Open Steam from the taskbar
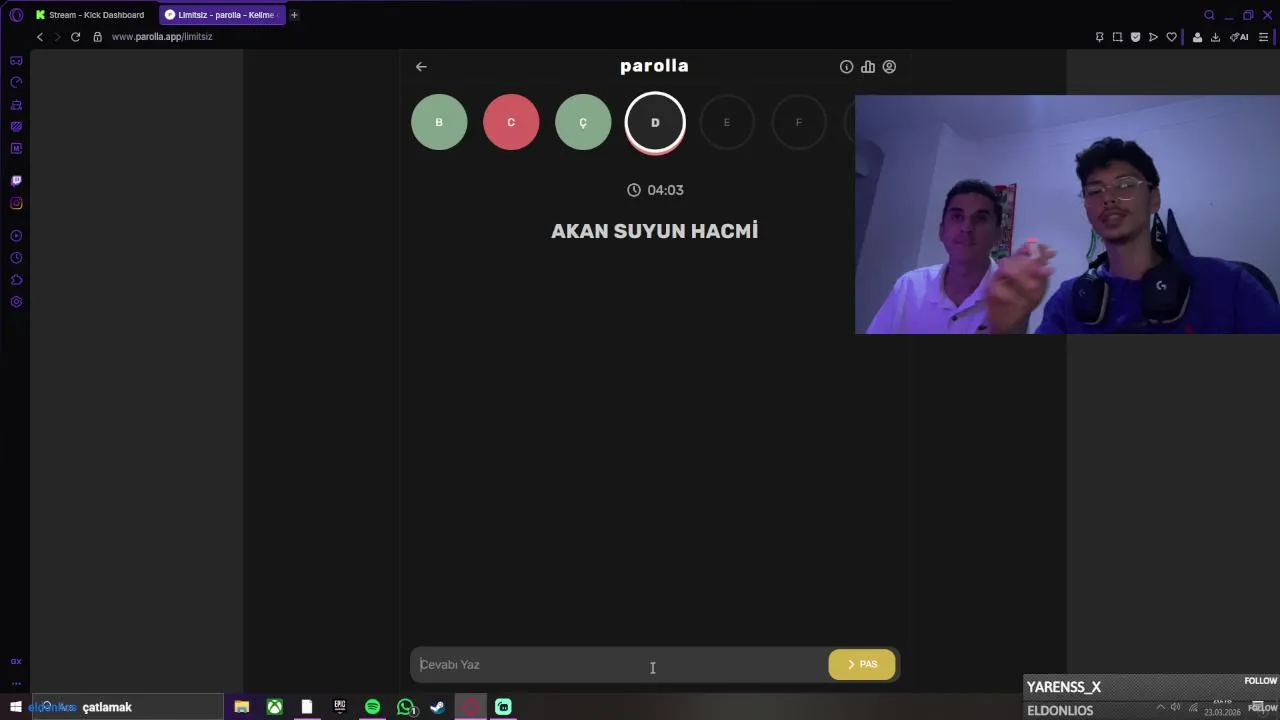Screen dimensions: 1280x720 pos(437,707)
